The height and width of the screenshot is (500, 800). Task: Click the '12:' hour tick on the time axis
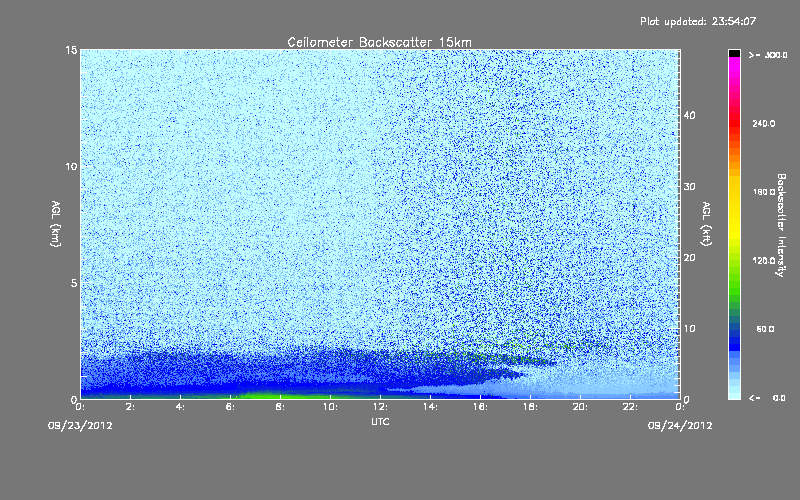[x=380, y=407]
